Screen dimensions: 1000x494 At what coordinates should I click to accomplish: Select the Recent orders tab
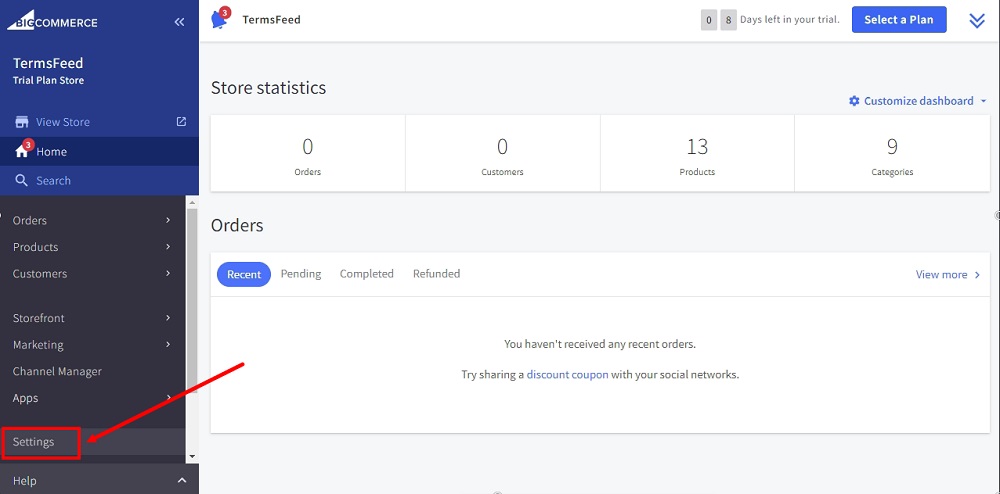coord(244,274)
